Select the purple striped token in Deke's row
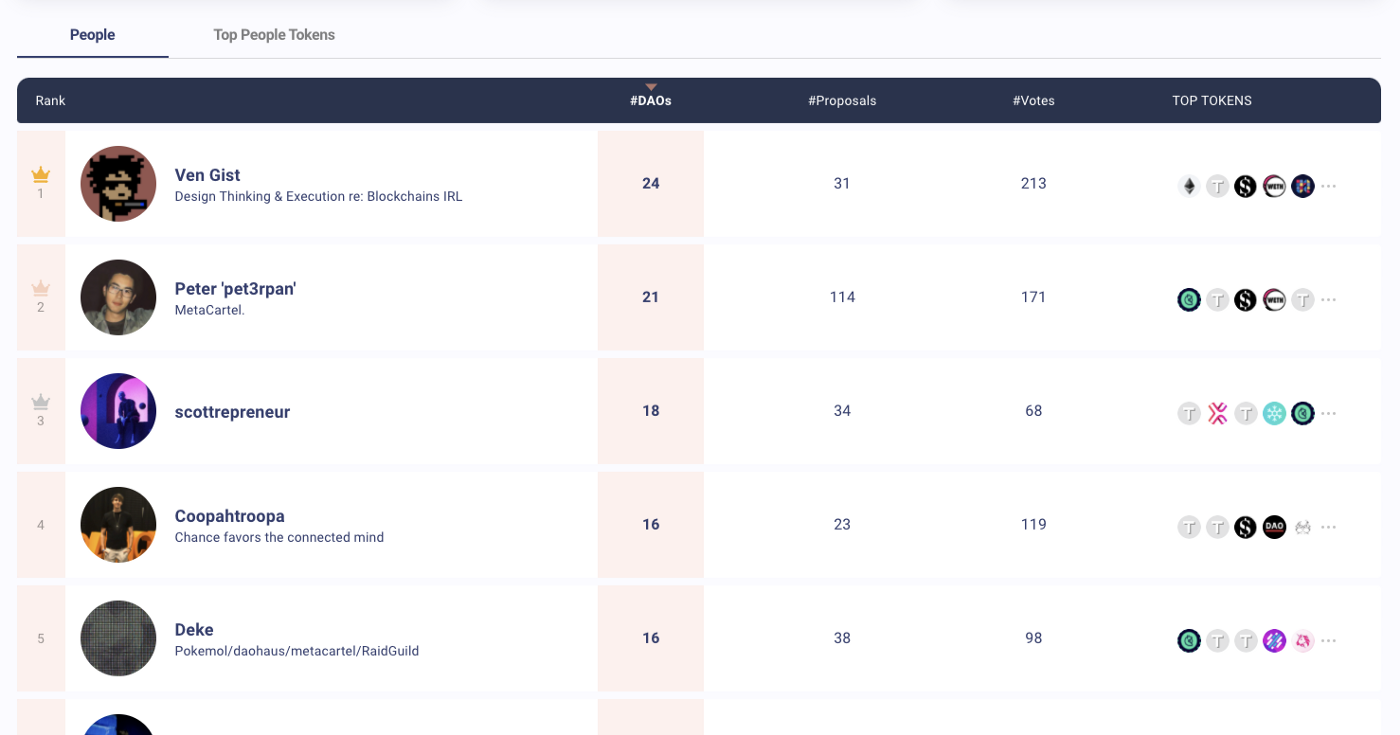Screen dimensions: 1400x735 [1274, 641]
